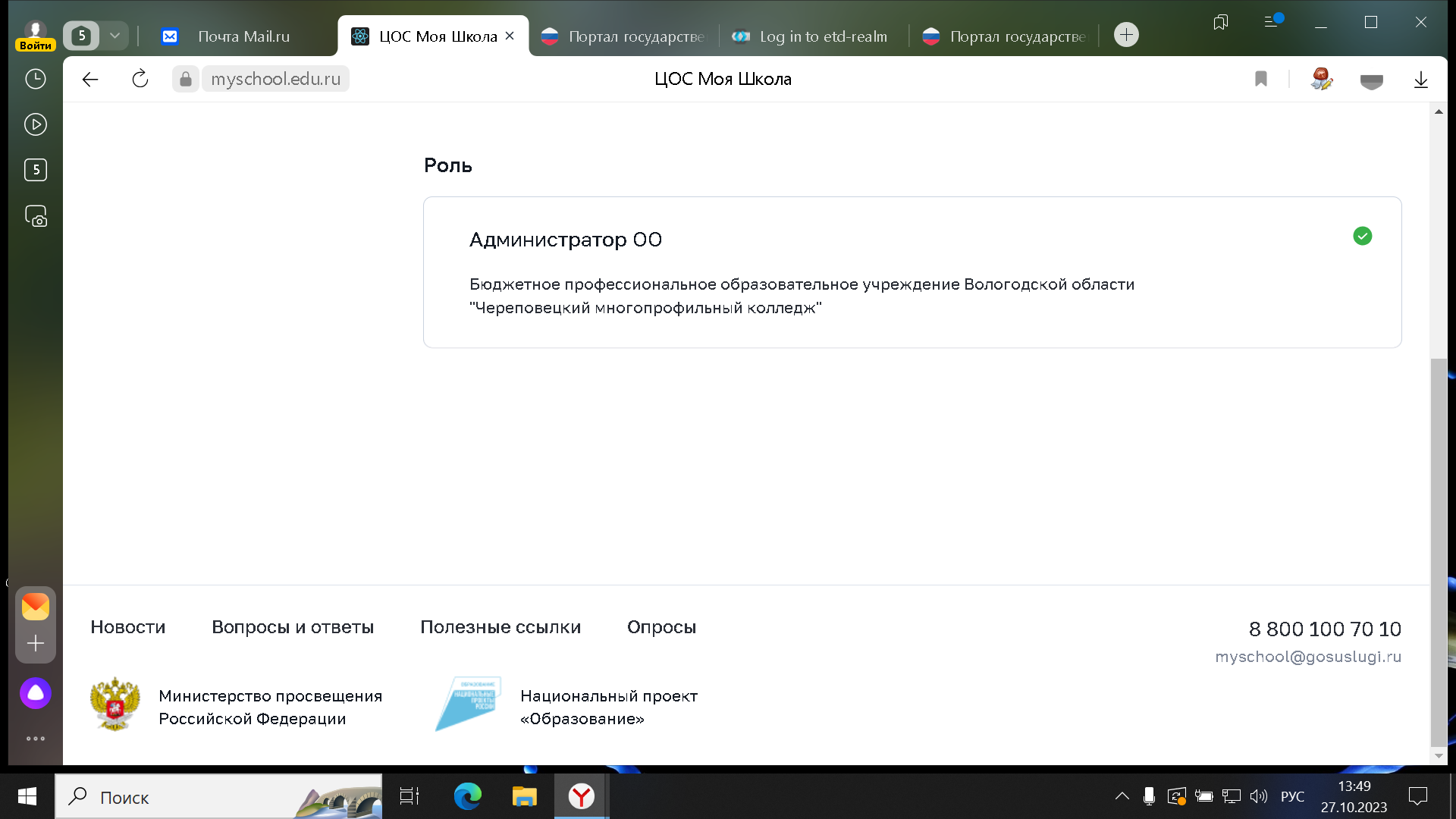Open browser history clock icon in sidebar
The image size is (1456, 819).
pyautogui.click(x=36, y=79)
